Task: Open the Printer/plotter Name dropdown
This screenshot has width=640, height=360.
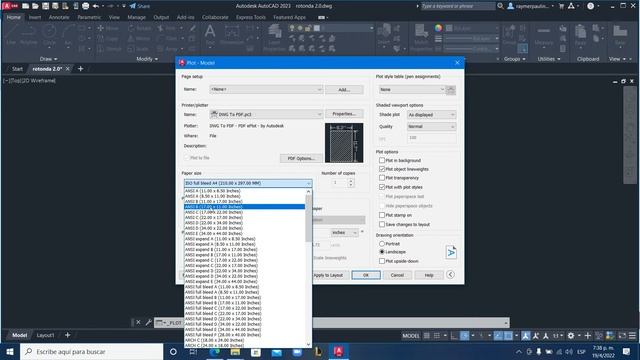Action: 266,115
